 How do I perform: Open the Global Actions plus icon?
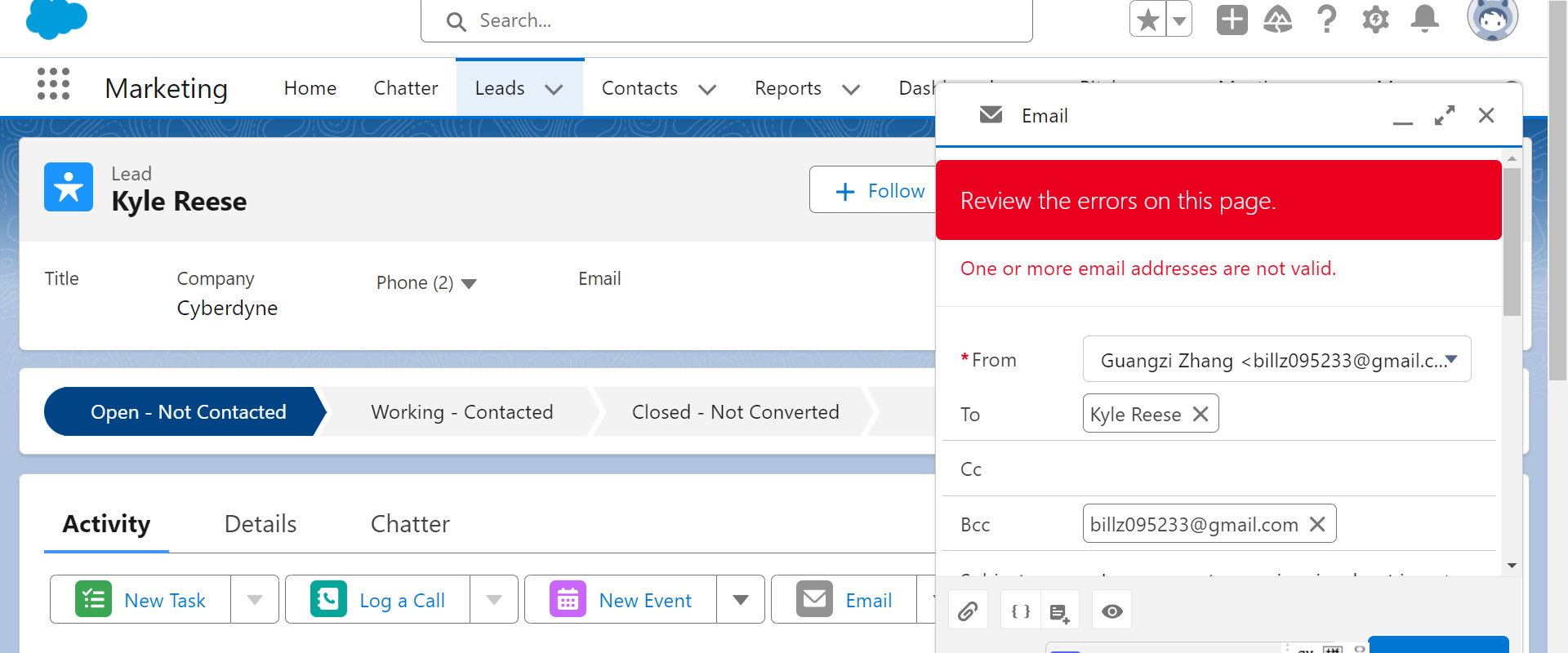[x=1232, y=20]
